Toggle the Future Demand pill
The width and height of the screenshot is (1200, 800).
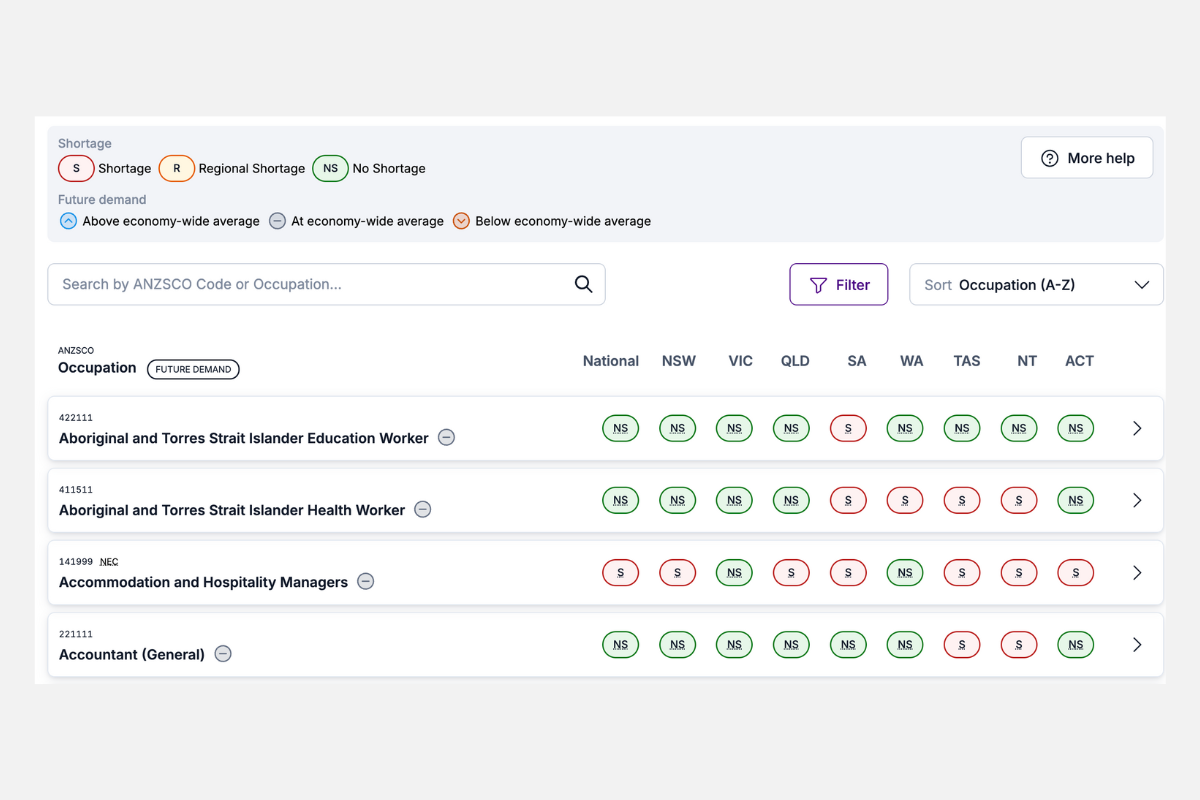[193, 369]
